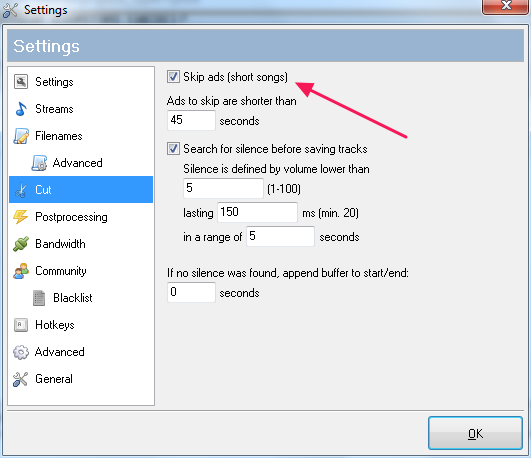Click append buffer seconds field
The image size is (531, 458).
point(191,292)
